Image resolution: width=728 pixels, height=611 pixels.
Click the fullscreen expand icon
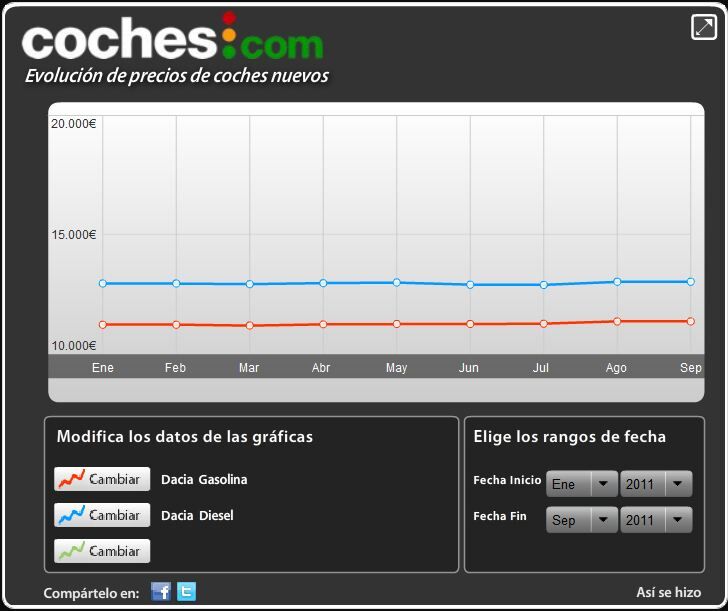pos(704,27)
